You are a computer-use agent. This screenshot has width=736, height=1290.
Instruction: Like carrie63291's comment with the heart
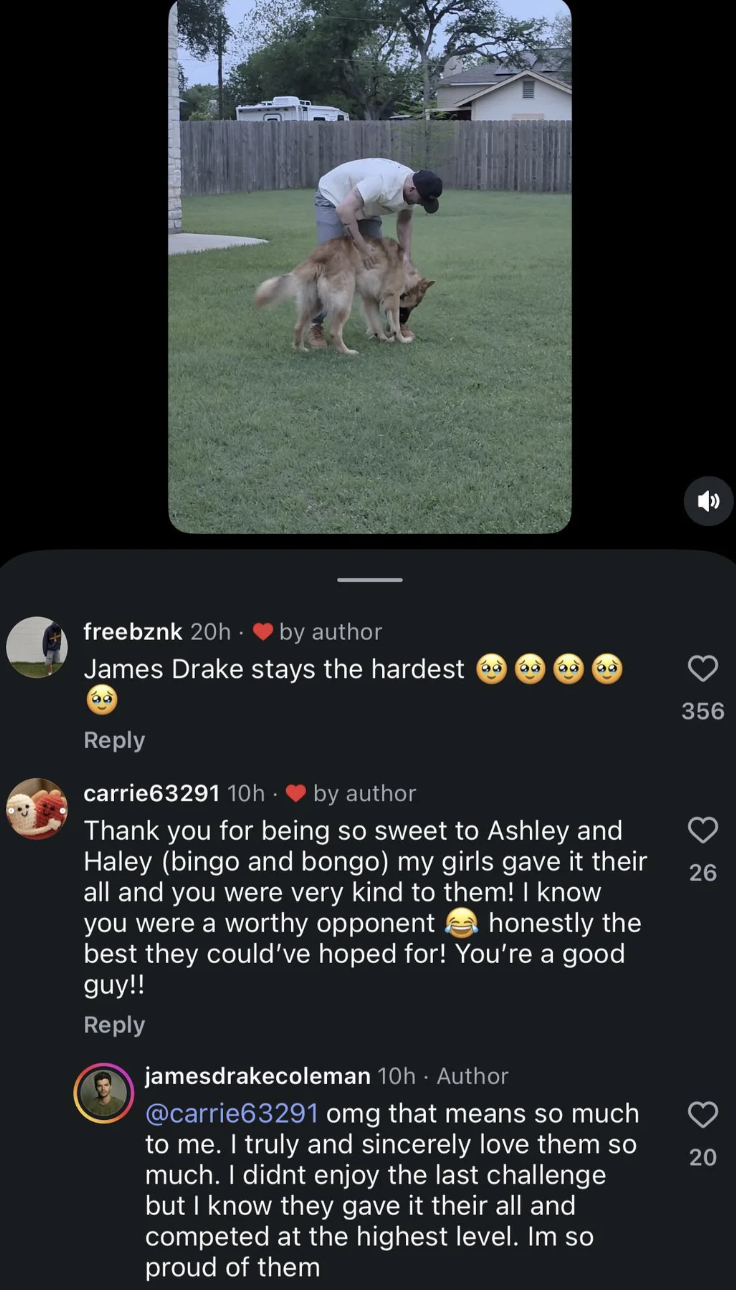pyautogui.click(x=703, y=829)
